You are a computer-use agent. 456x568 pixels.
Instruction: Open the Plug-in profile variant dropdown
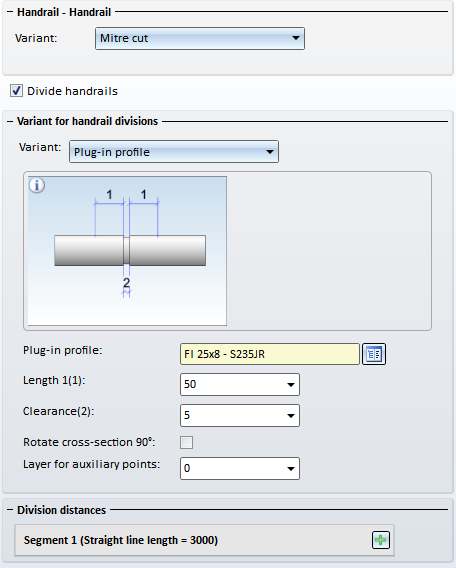coord(174,152)
